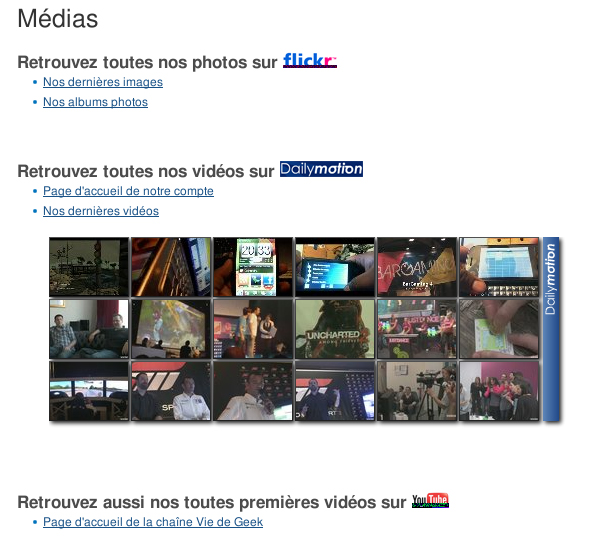
Task: Click heading 'Retrouvez toutes nos vidéos sur'
Action: click(x=146, y=171)
